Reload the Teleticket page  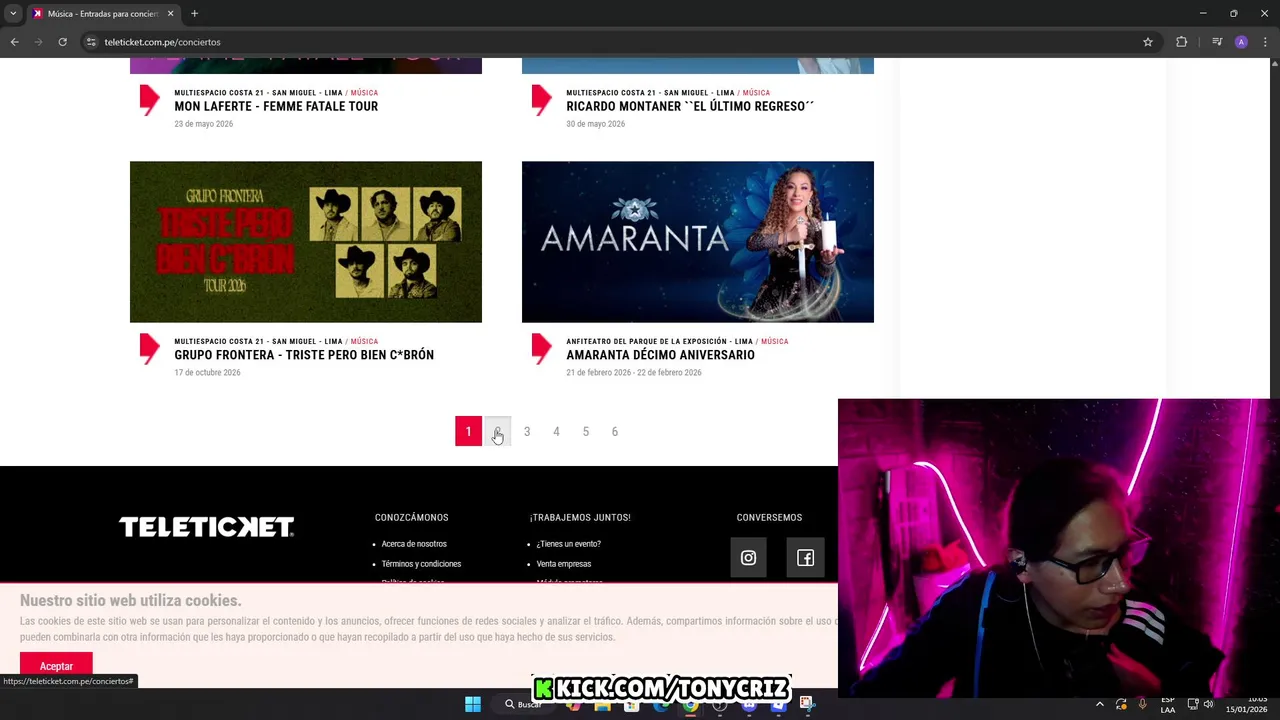(62, 42)
